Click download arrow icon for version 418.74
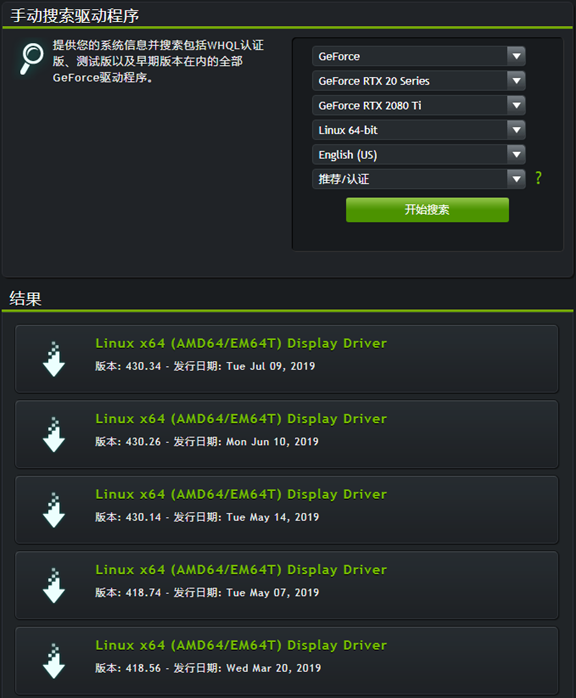 point(54,585)
